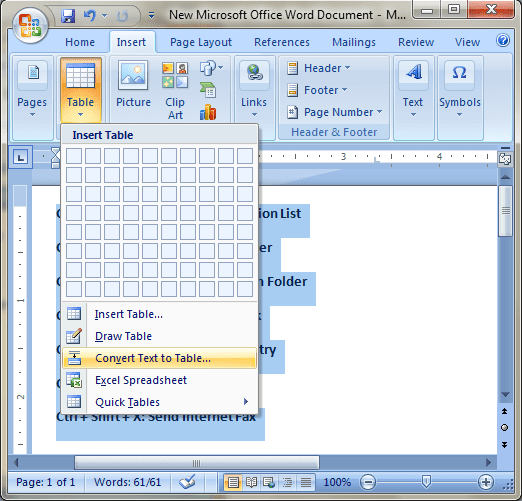The width and height of the screenshot is (522, 501).
Task: Click the Page Number icon
Action: click(x=292, y=112)
